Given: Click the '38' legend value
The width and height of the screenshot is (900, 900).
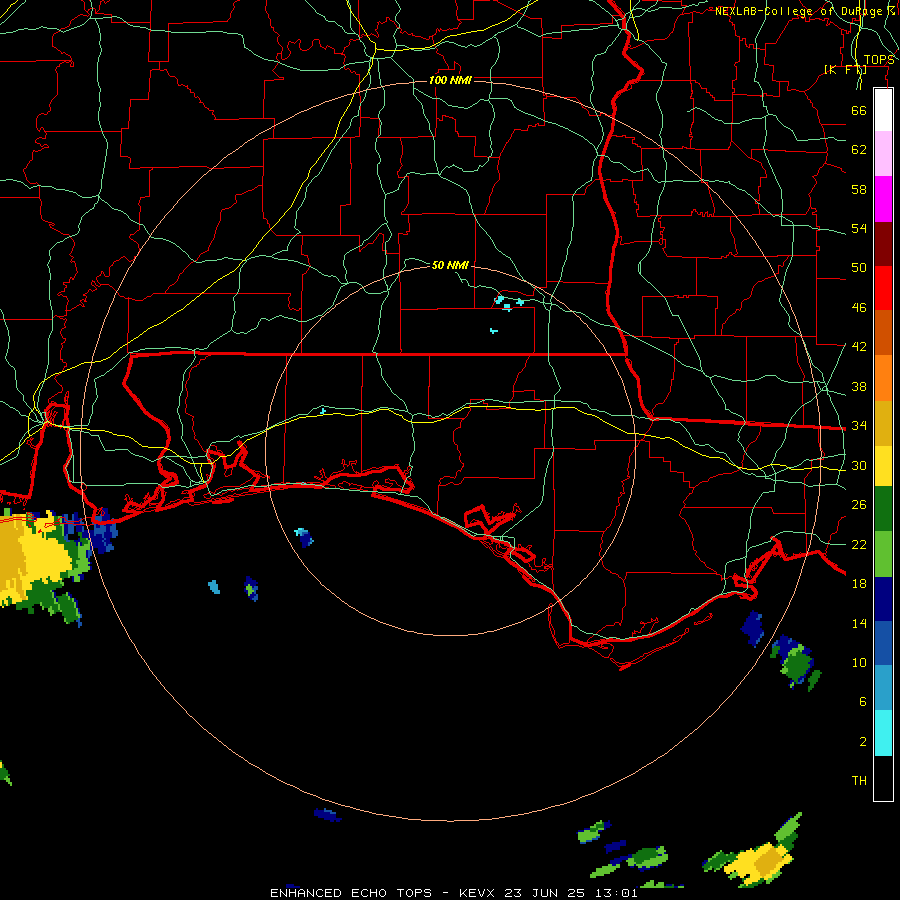Looking at the screenshot, I should tap(859, 386).
